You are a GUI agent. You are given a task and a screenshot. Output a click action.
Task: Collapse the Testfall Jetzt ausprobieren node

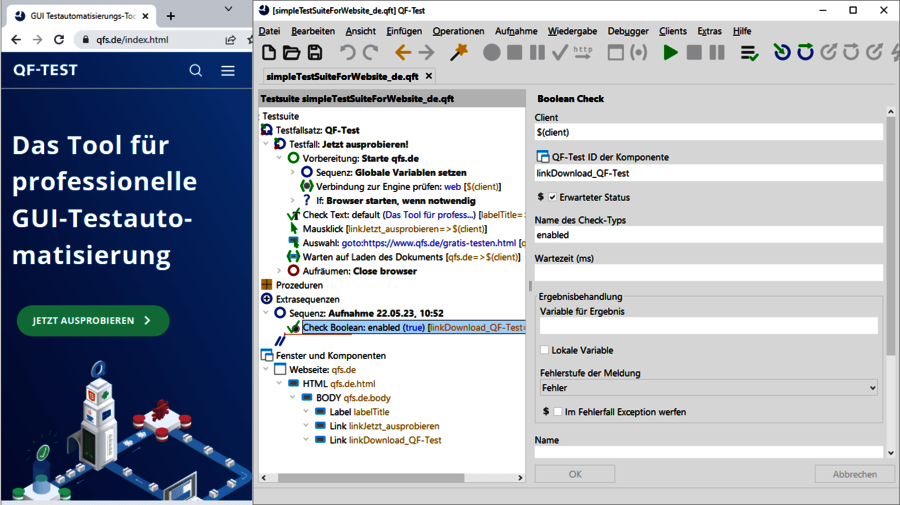coord(266,144)
